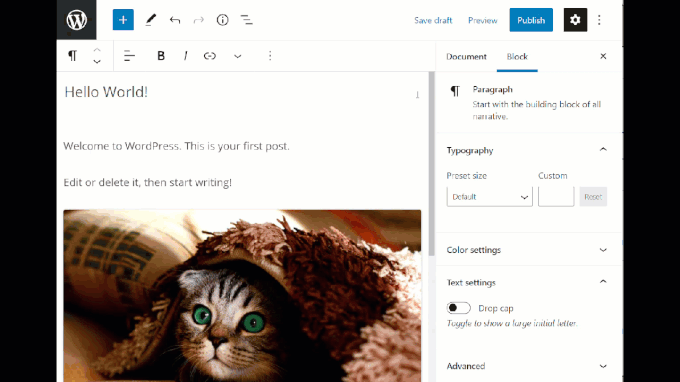Toggle the Drop cap switch
This screenshot has width=680, height=382.
tap(458, 308)
